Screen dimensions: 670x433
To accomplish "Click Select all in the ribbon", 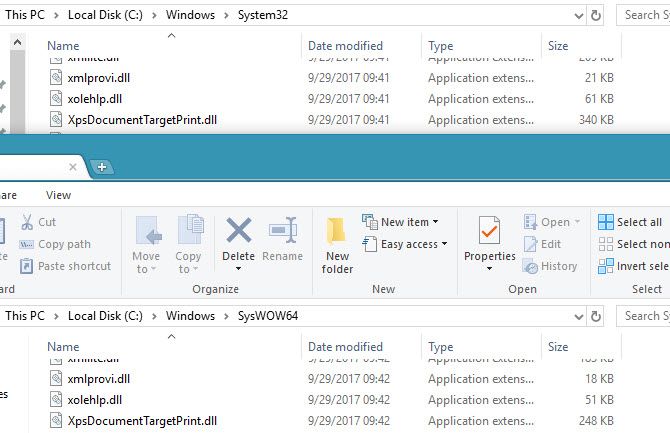I will [x=630, y=222].
